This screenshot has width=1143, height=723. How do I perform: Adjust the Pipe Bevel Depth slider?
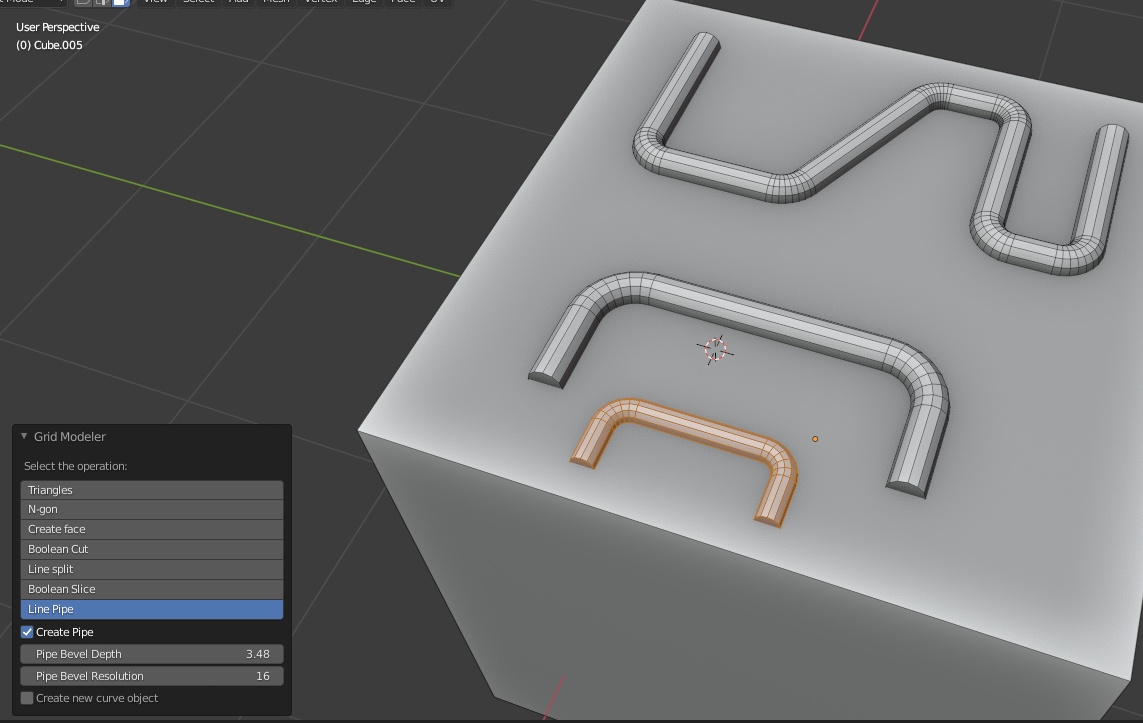(151, 653)
